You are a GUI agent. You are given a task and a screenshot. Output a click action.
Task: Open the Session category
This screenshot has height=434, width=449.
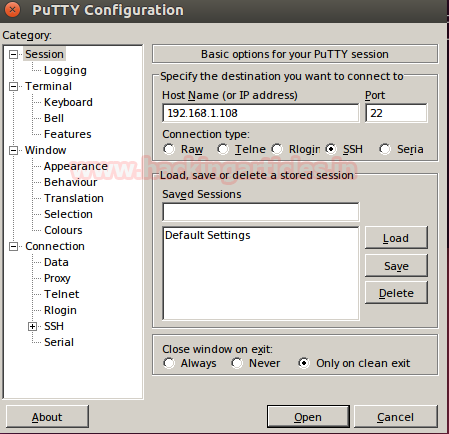click(44, 54)
